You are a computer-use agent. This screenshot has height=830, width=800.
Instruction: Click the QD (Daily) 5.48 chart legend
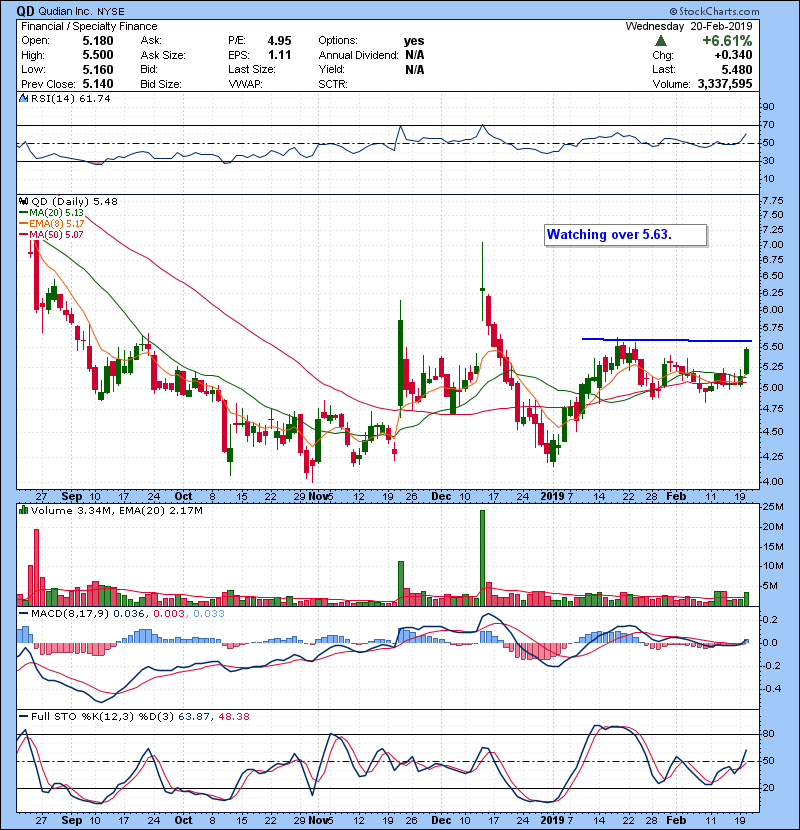click(x=74, y=201)
